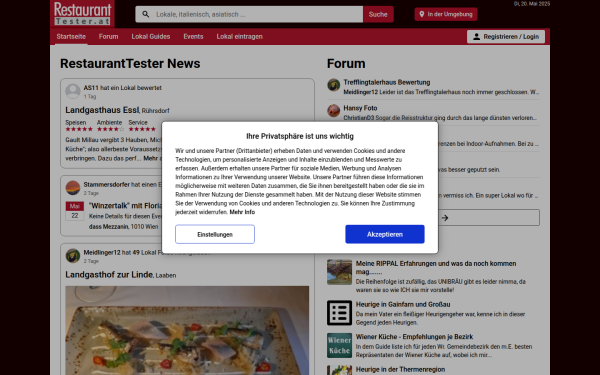Open cookie Einstellungen button
600x375 pixels.
point(215,234)
